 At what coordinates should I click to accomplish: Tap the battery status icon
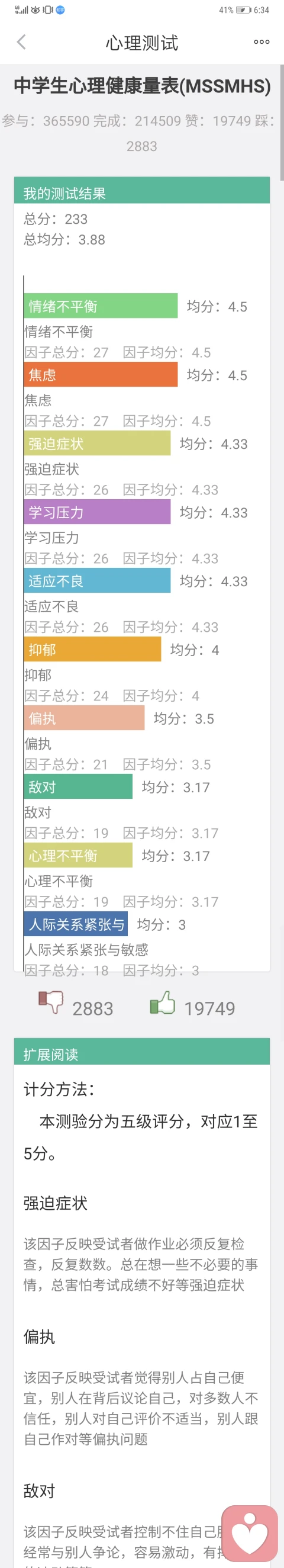[x=243, y=10]
